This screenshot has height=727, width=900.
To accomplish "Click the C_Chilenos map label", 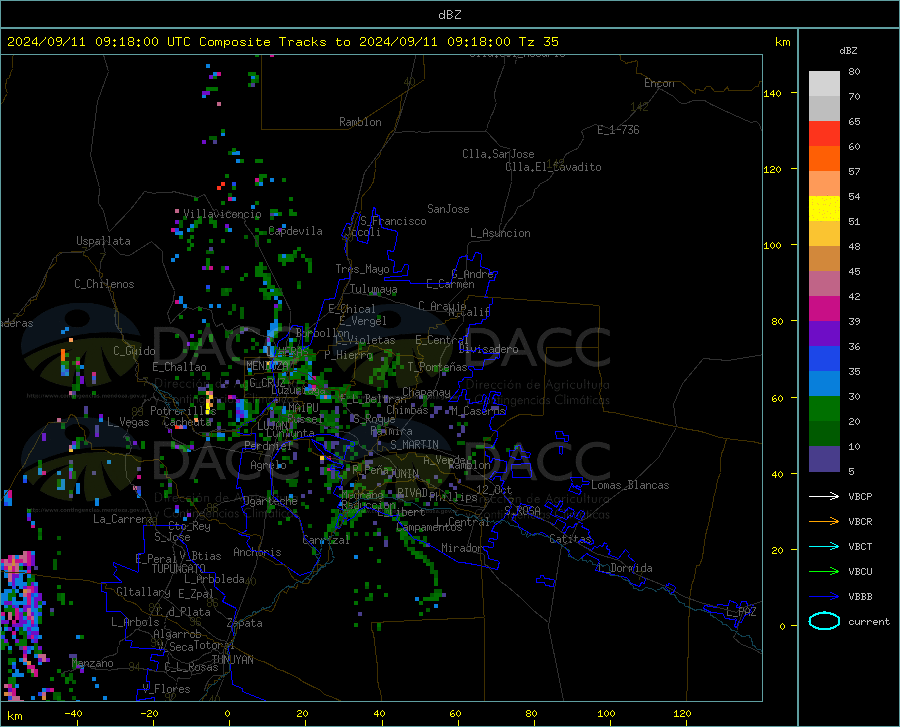I will [104, 284].
